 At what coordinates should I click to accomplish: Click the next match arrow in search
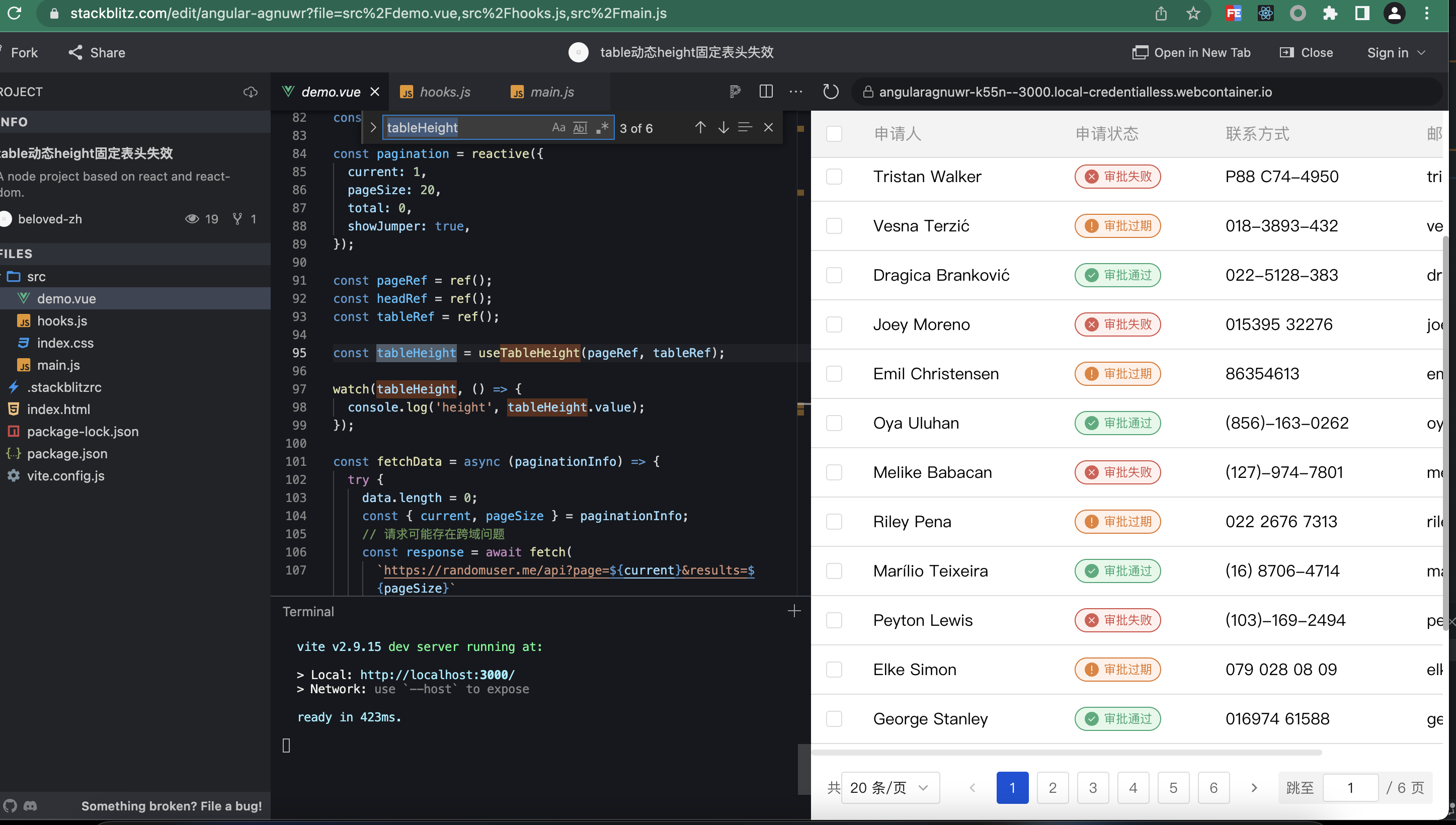point(723,127)
